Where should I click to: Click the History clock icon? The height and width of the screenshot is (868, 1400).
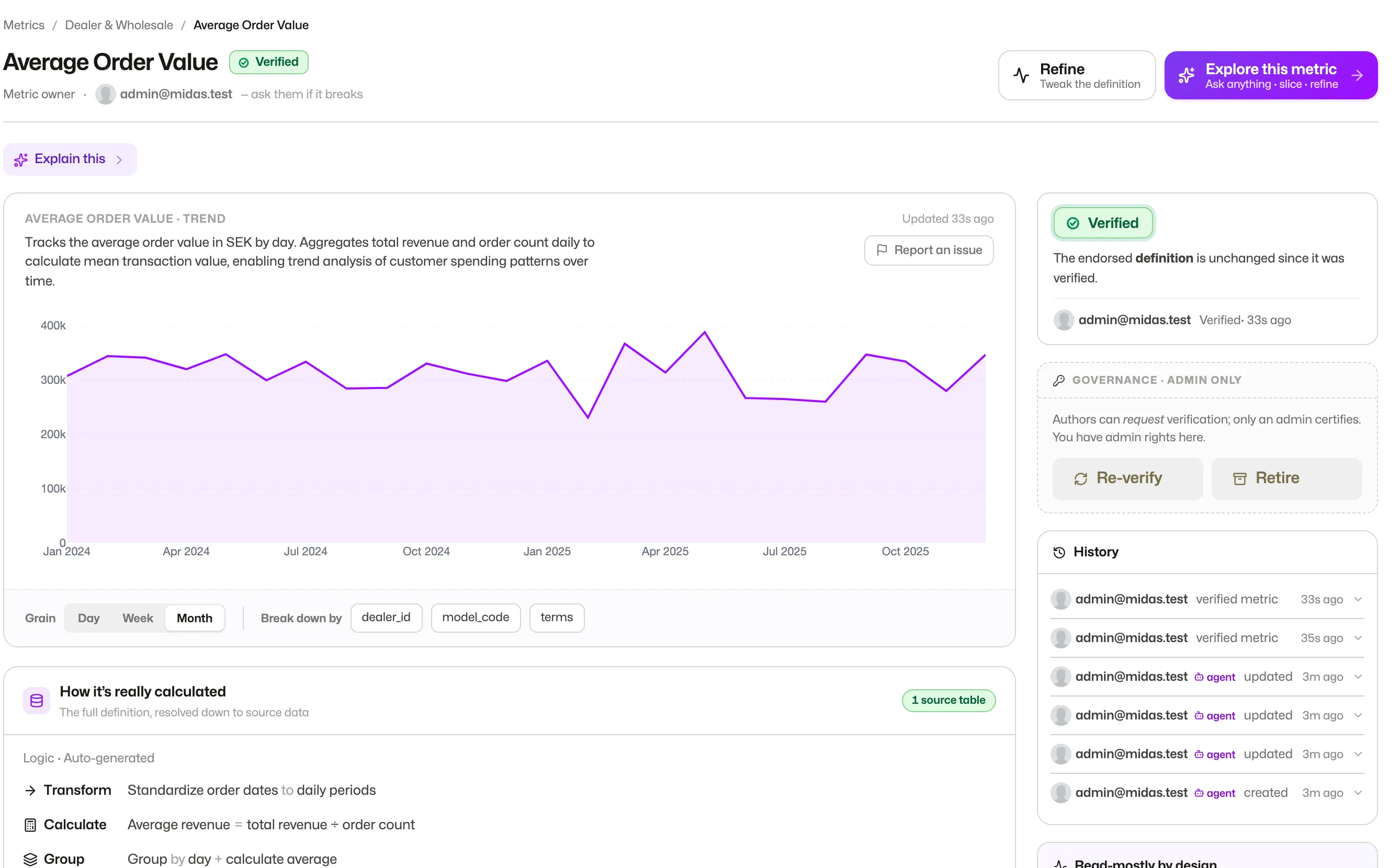pos(1059,552)
